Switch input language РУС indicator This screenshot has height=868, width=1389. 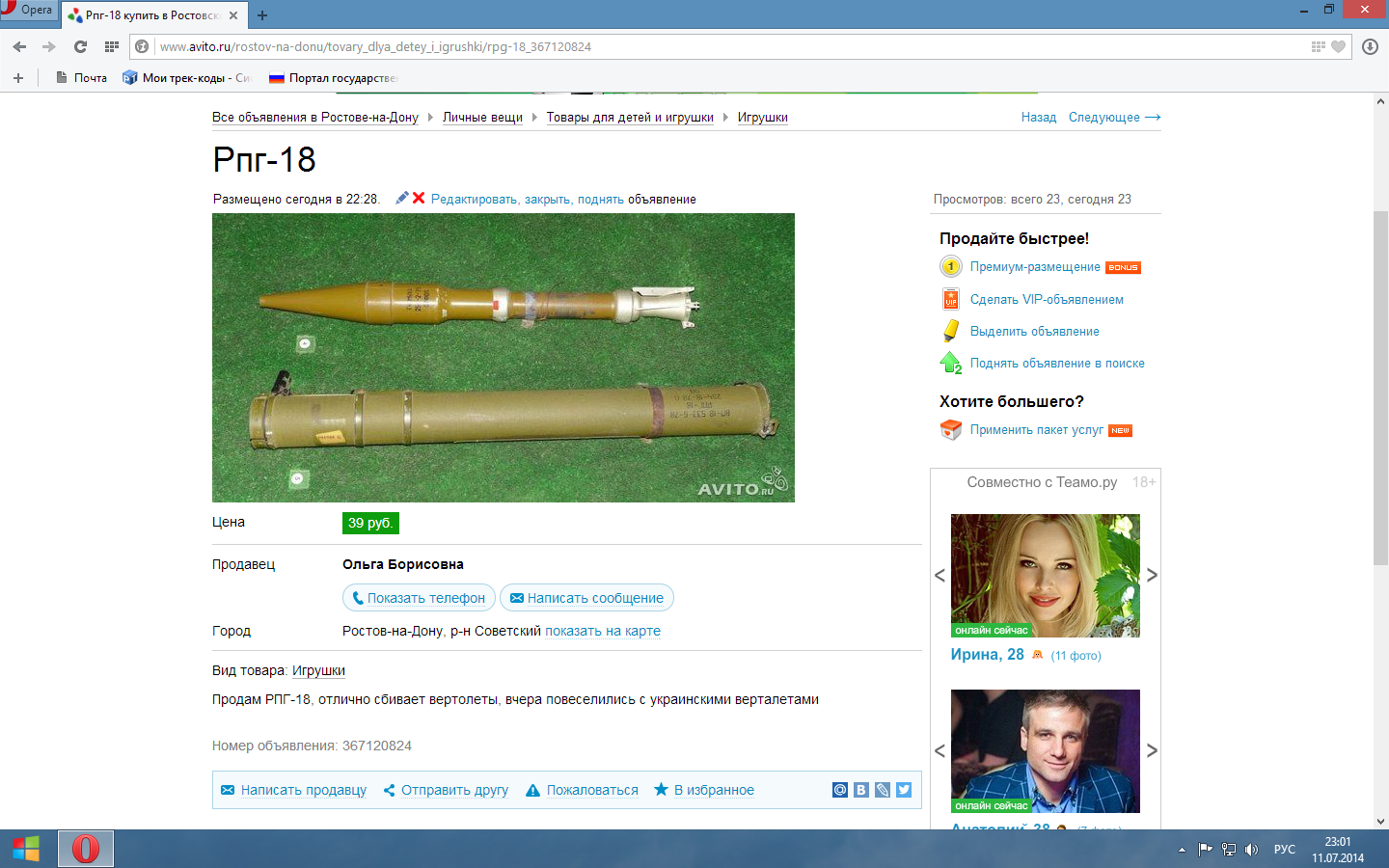[1285, 850]
